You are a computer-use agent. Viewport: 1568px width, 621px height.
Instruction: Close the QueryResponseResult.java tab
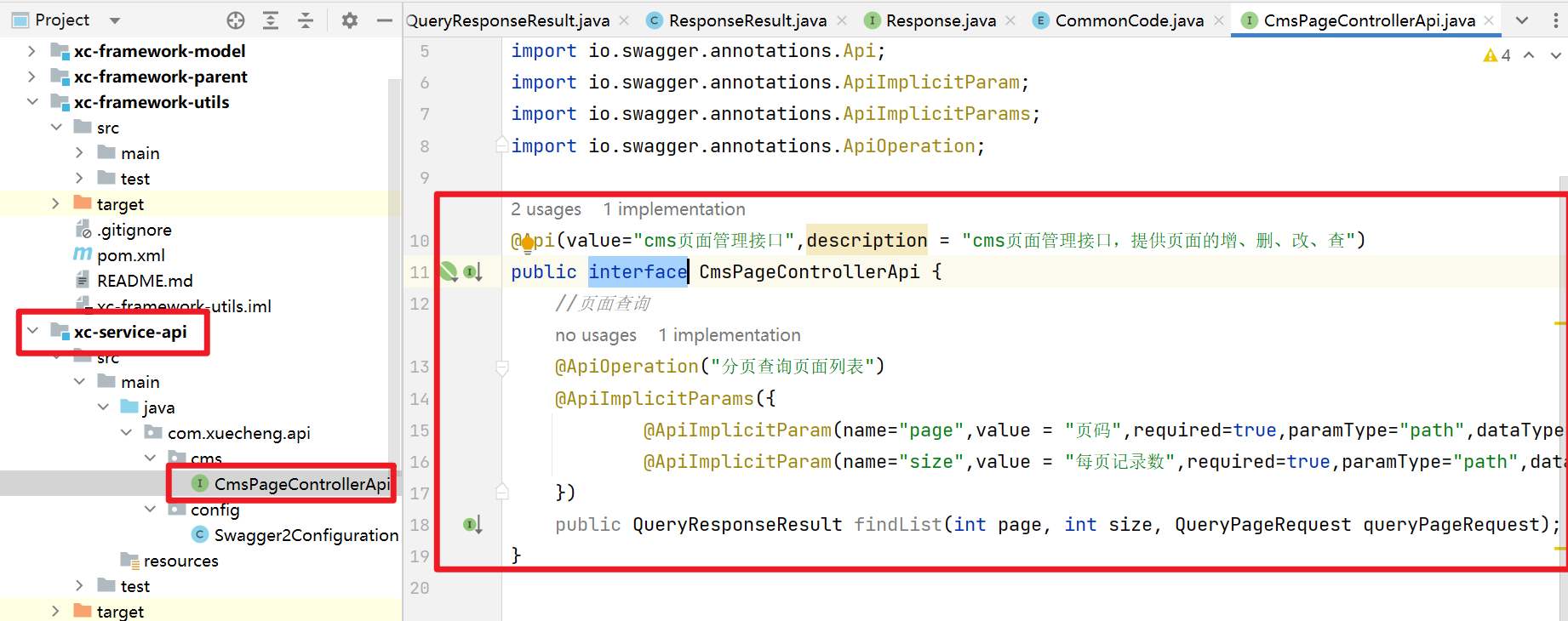coord(624,20)
